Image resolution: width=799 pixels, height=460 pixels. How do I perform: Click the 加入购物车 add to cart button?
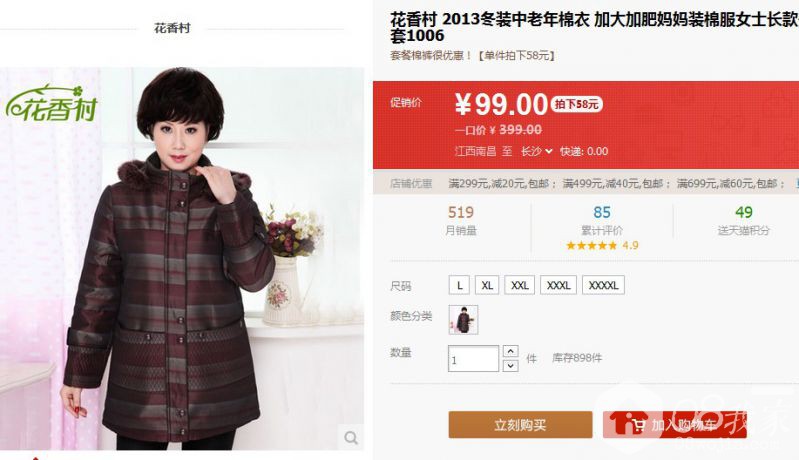(675, 424)
